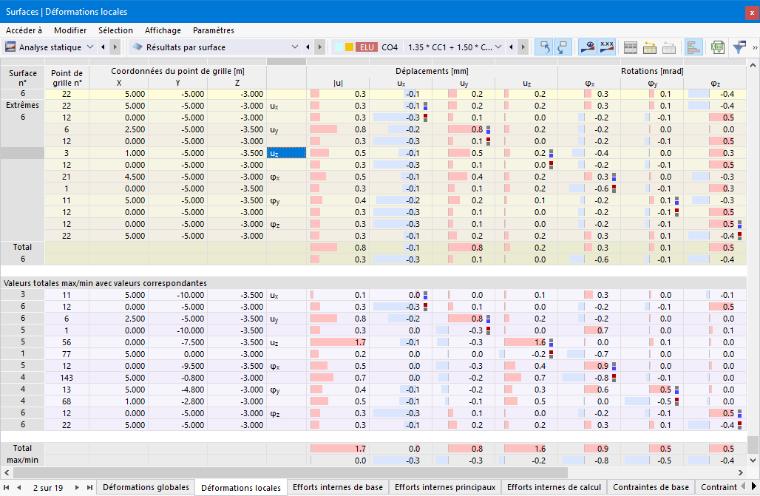This screenshot has height=496, width=760.
Task: Open Accéder à menu
Action: point(24,30)
